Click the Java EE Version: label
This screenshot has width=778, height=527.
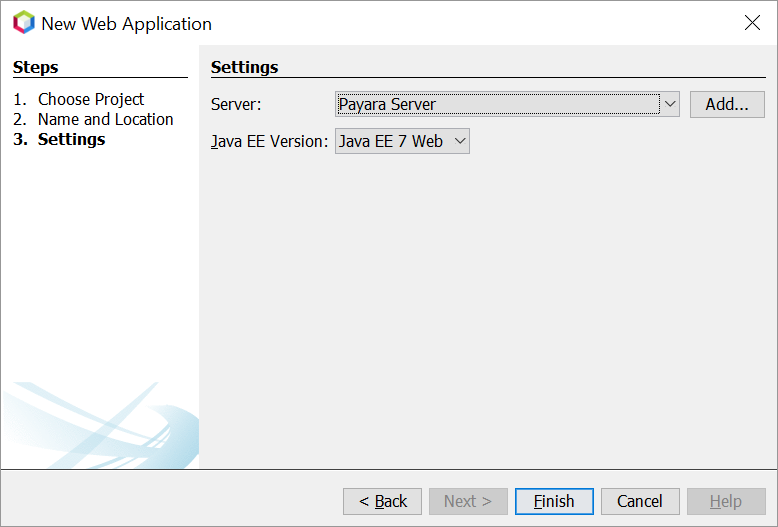pos(269,141)
